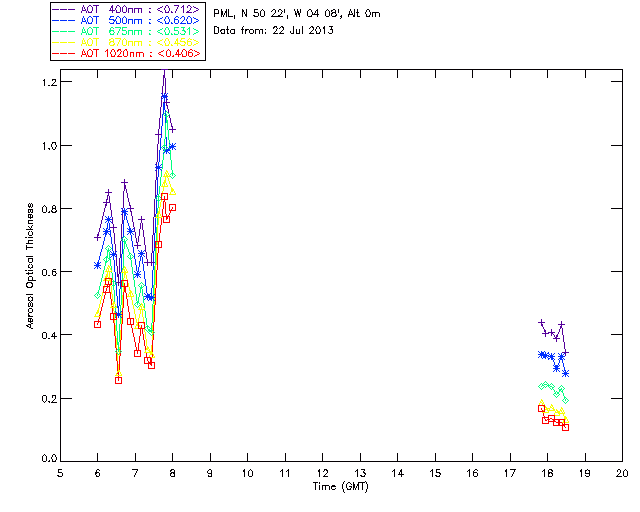Image resolution: width=640 pixels, height=512 pixels.
Task: Click the 'Aerosol Optical Thickness' axis label
Action: 30,266
